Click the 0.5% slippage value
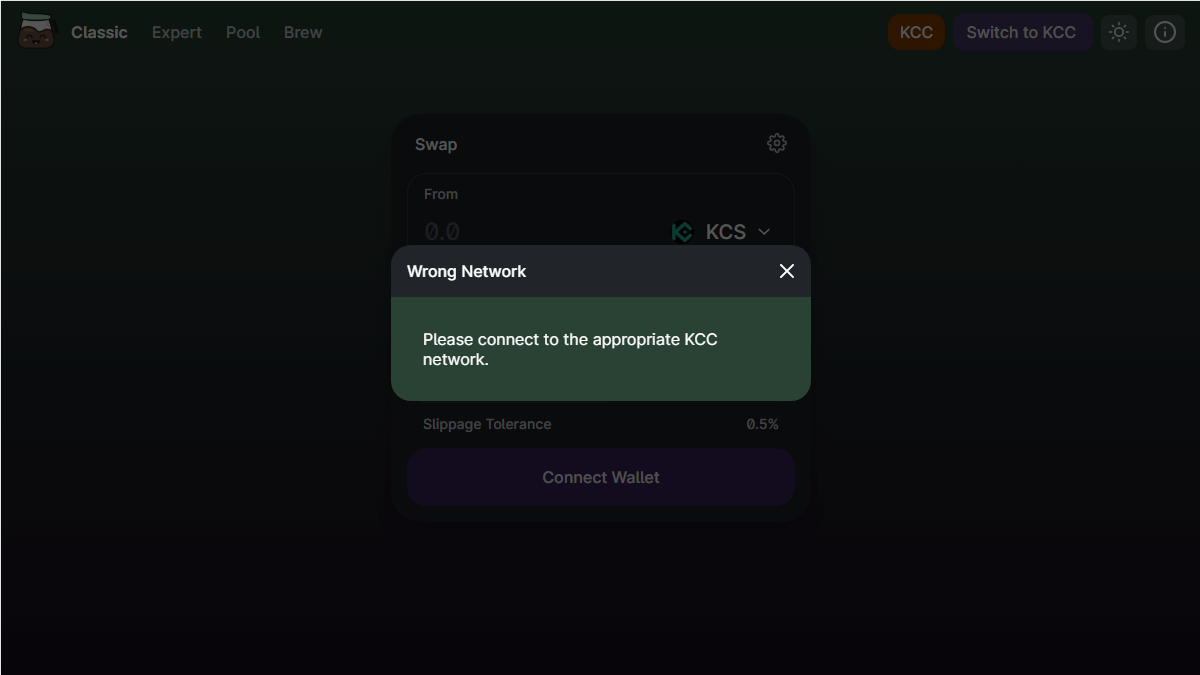 pos(762,424)
